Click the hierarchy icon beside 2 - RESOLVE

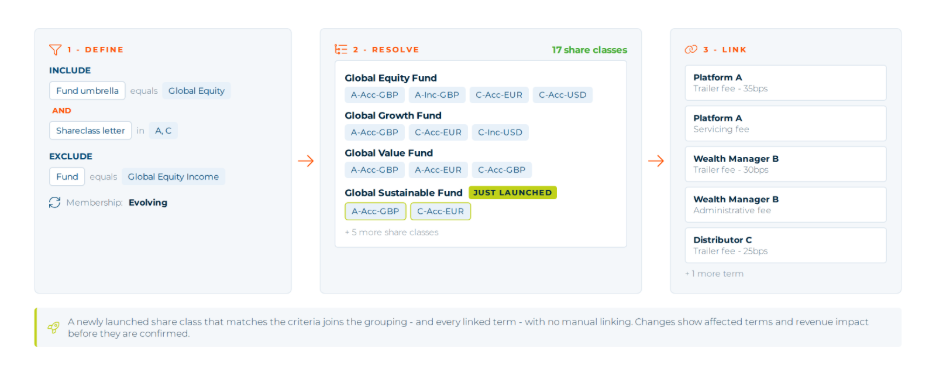(x=341, y=50)
